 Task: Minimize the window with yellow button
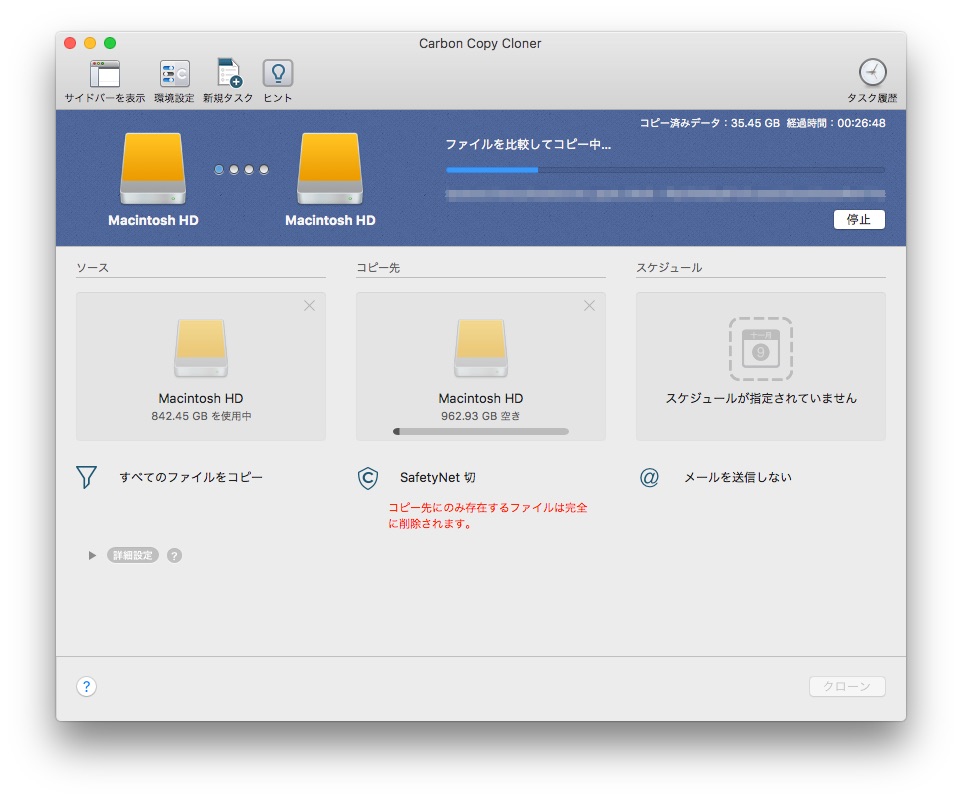90,43
